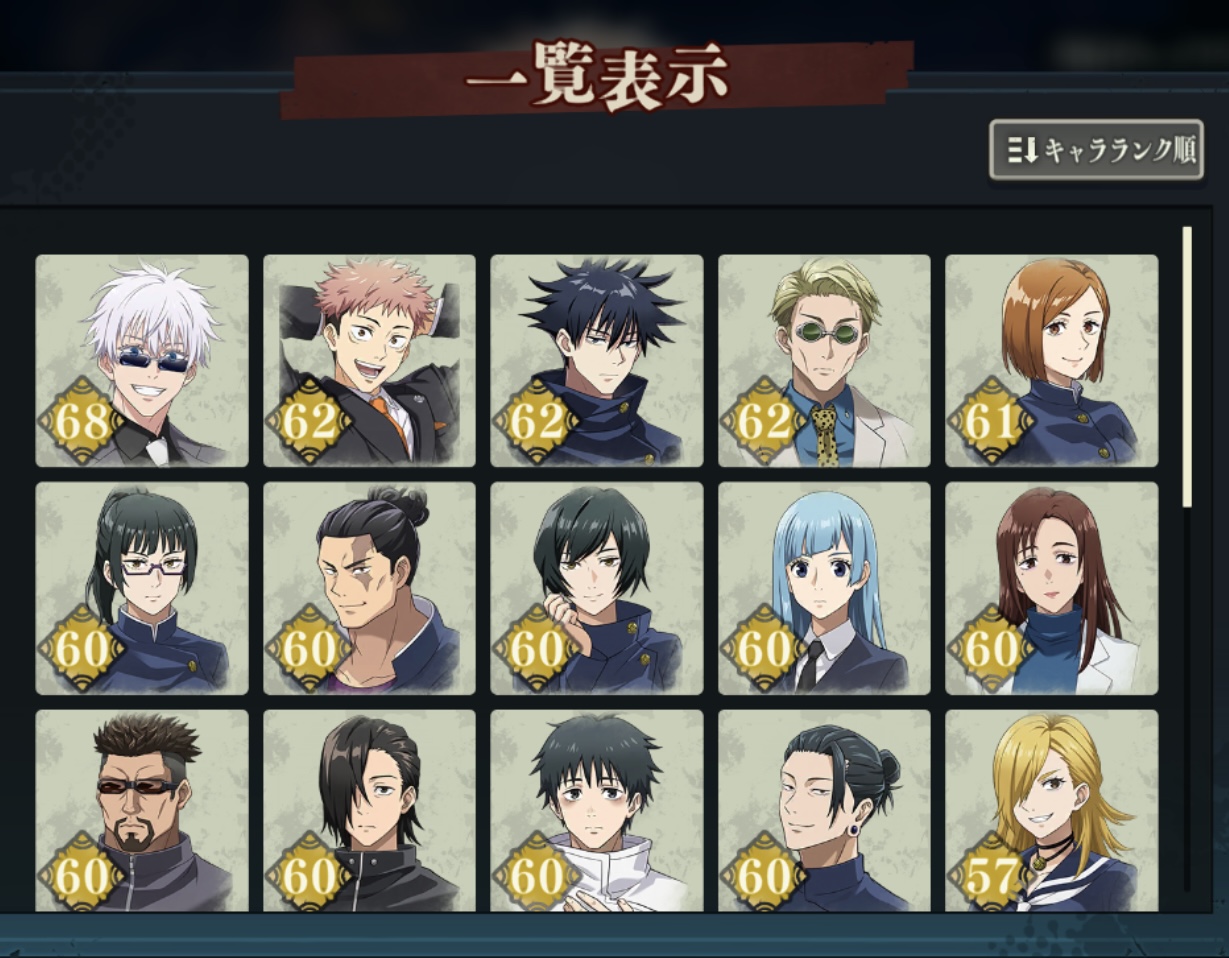Click the character list vertical scrollbar thumb

click(x=1187, y=367)
